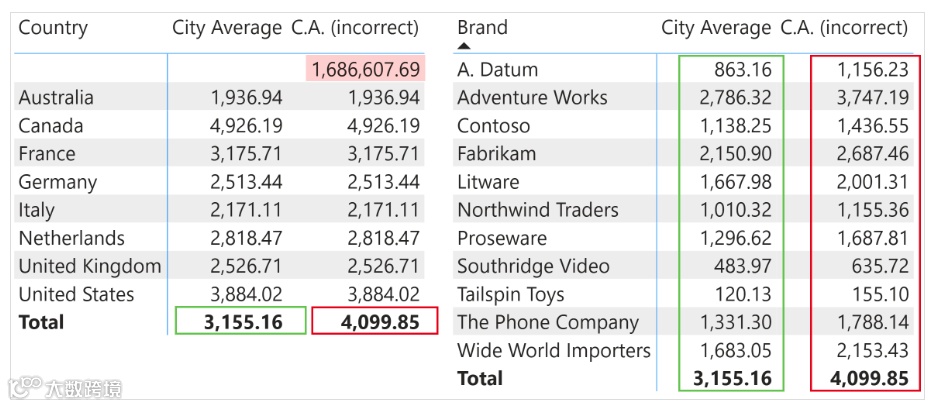
Task: Click City Average header in the Country table
Action: [x=227, y=28]
